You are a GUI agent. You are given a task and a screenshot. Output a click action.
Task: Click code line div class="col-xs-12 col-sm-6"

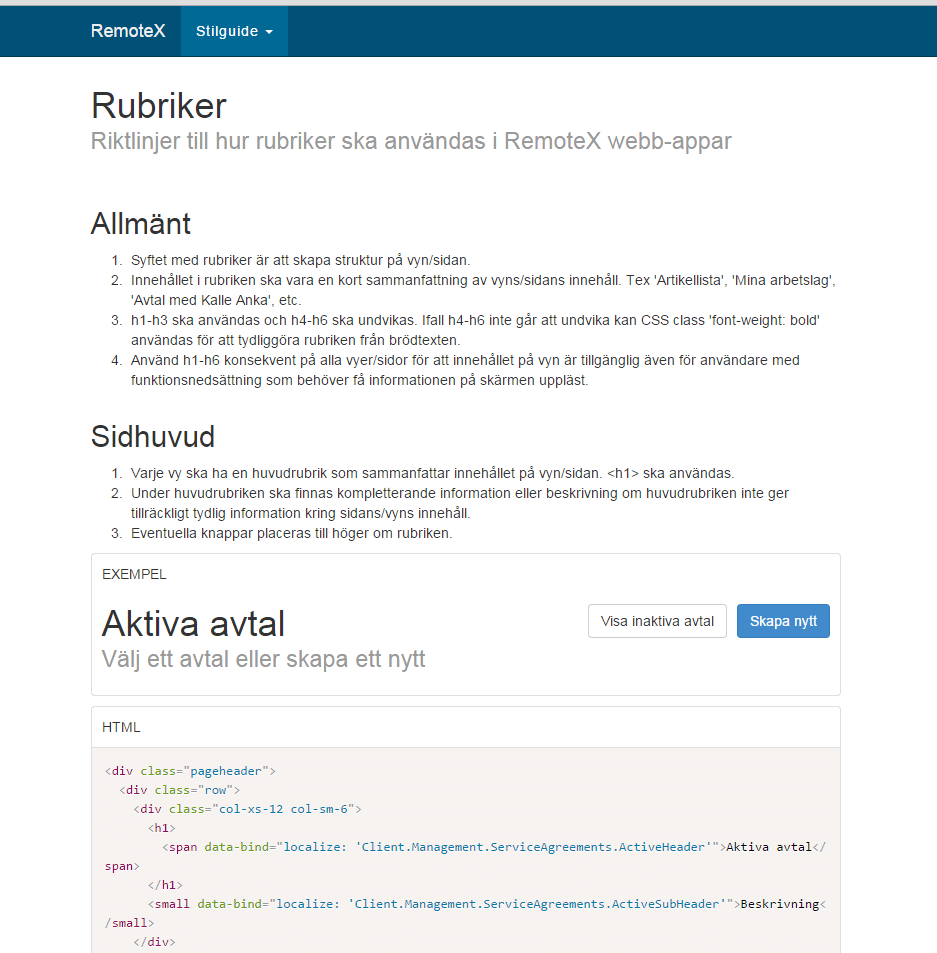247,809
